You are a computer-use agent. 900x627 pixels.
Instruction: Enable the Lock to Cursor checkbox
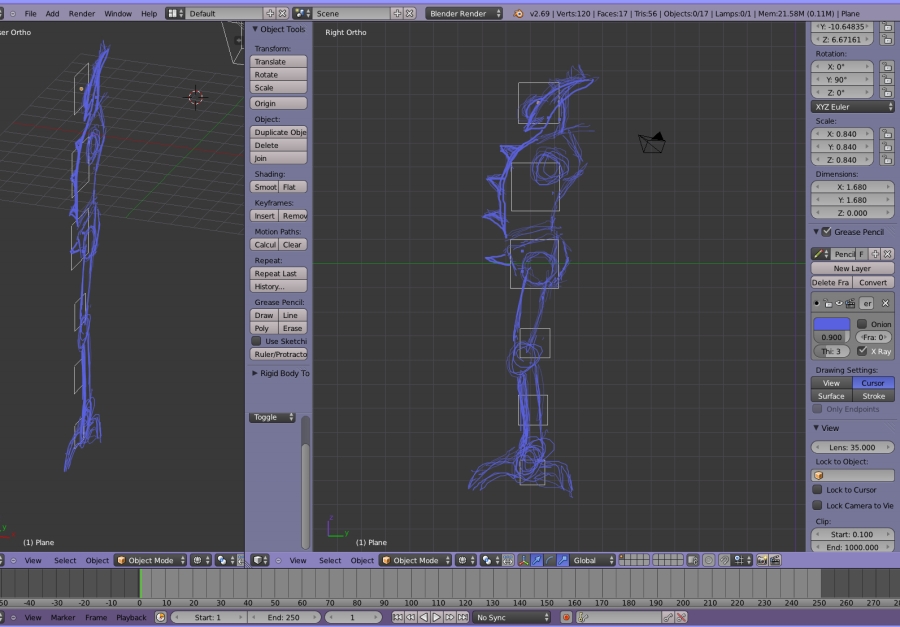(817, 490)
